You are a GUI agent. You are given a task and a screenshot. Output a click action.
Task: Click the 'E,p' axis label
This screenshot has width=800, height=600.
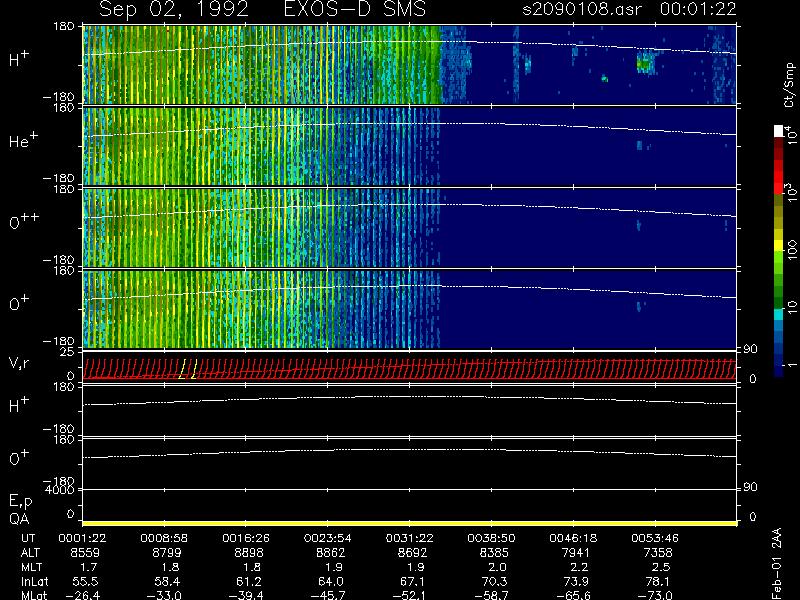20,501
